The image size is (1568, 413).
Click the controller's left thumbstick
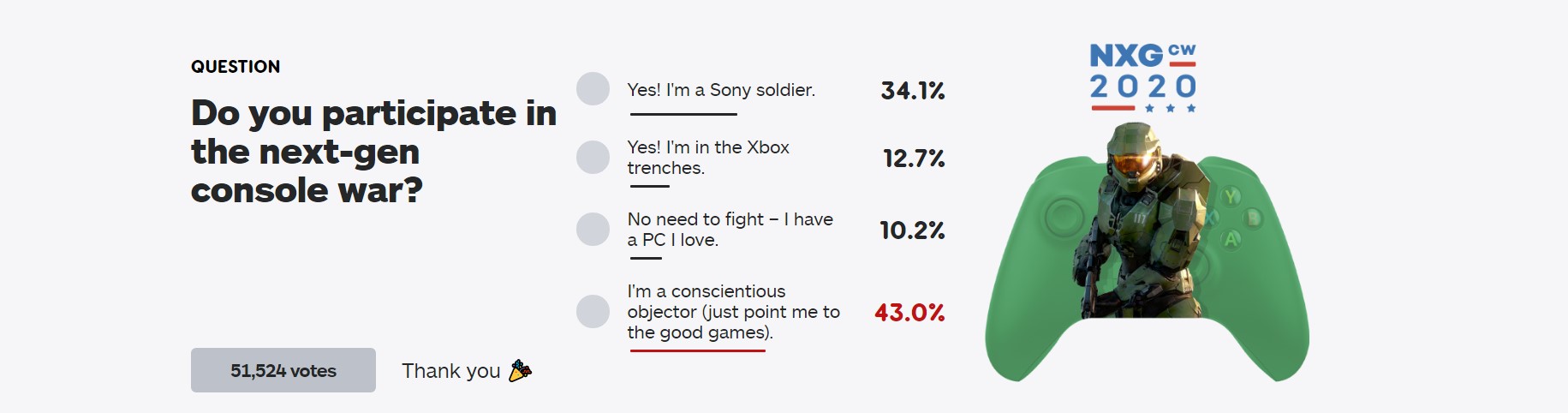pos(1064,216)
